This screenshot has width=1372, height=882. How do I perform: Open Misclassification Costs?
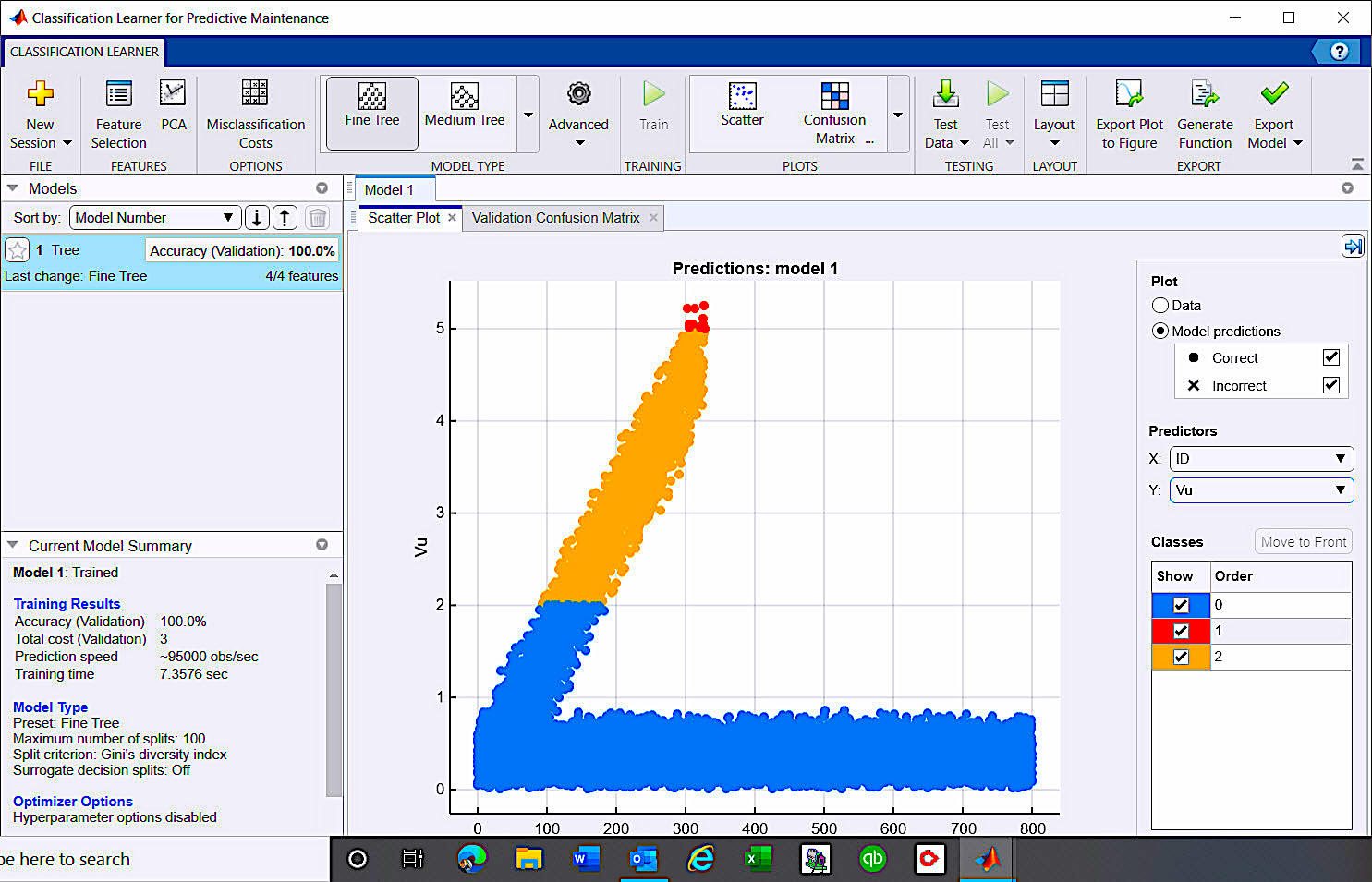tap(256, 115)
